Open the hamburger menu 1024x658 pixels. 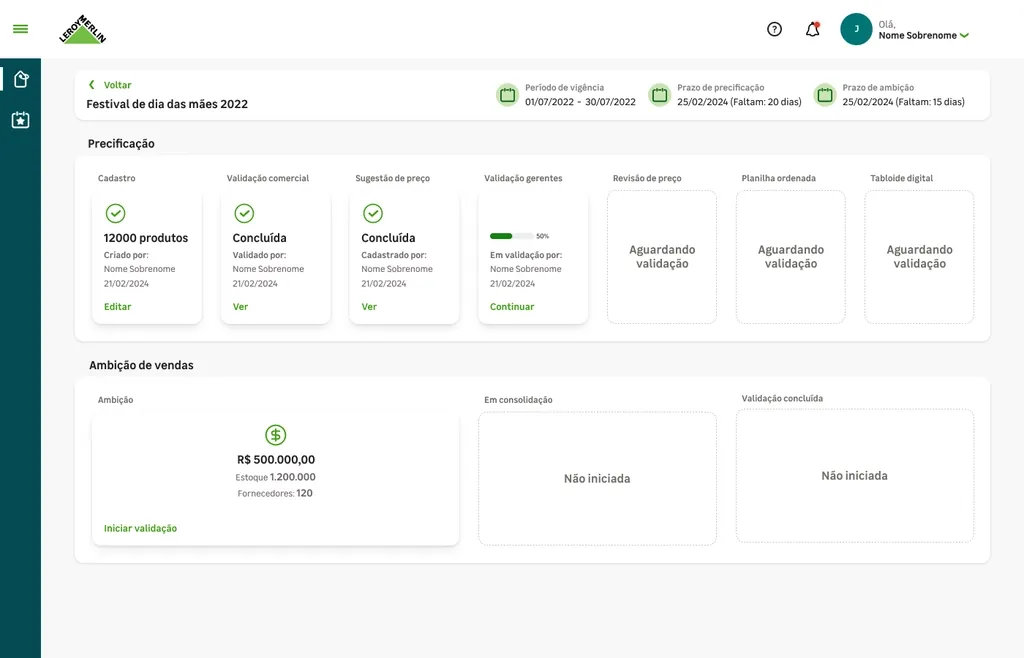pyautogui.click(x=20, y=29)
